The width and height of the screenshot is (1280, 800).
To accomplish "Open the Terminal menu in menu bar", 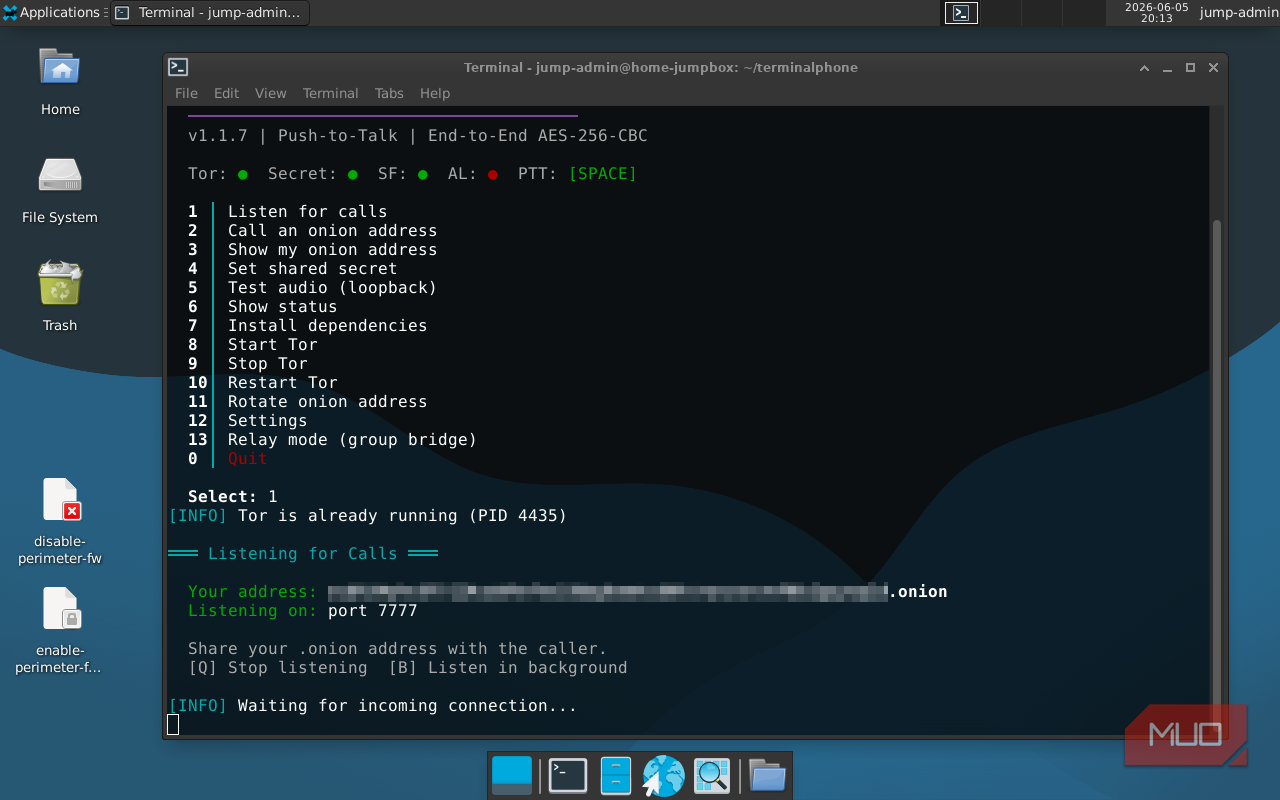I will 330,93.
